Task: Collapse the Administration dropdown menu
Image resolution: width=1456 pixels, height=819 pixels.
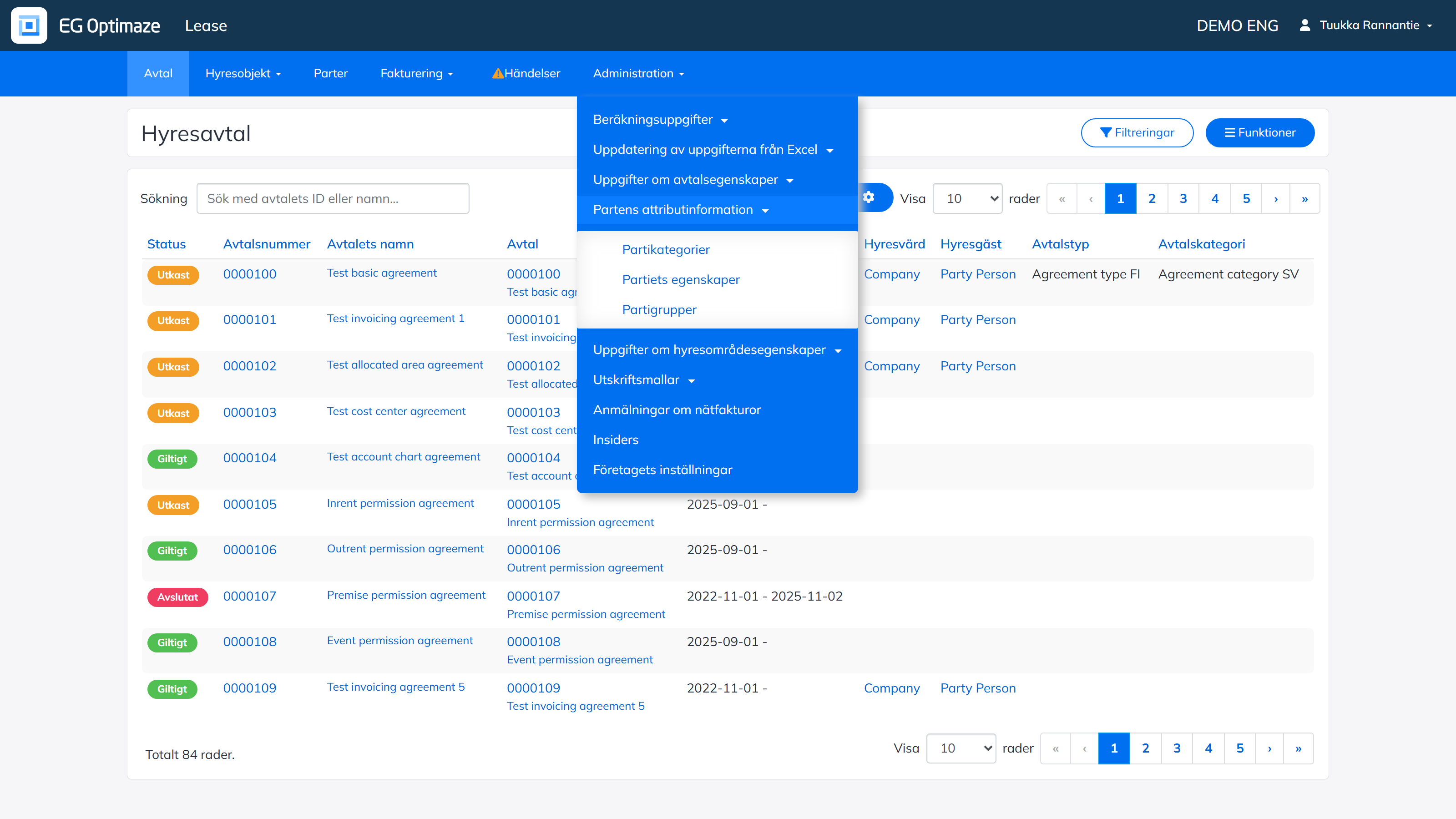Action: (x=638, y=73)
